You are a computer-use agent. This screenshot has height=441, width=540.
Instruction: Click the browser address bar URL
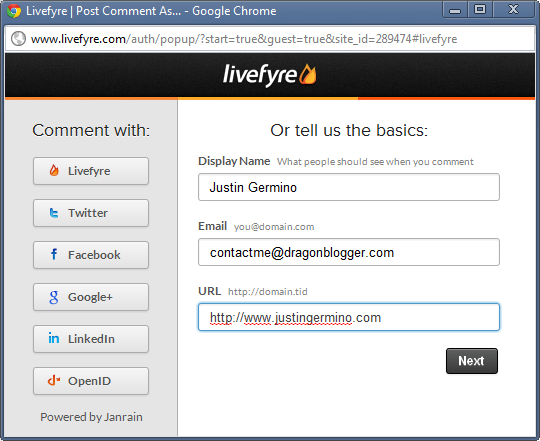click(244, 39)
